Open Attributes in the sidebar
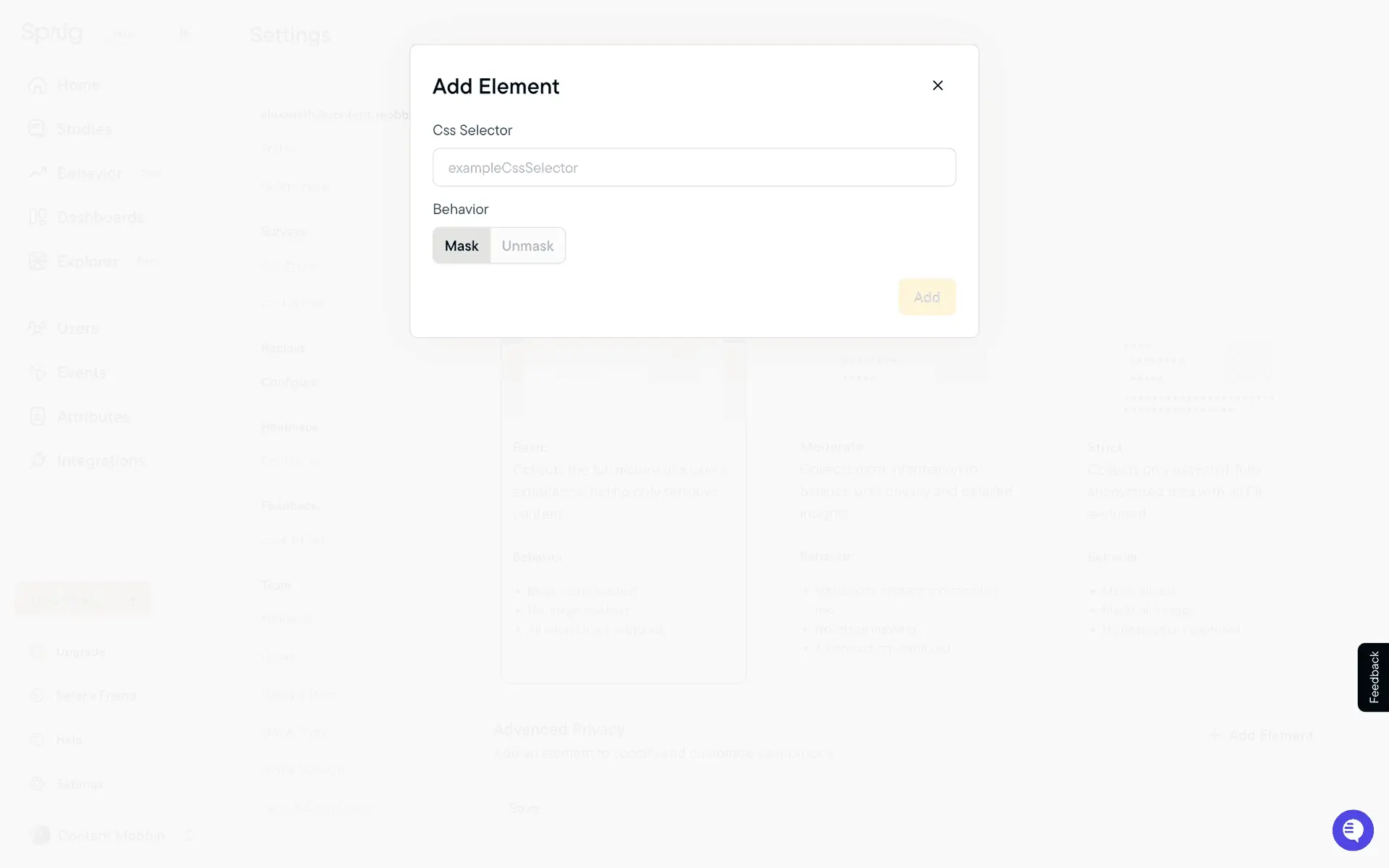Viewport: 1389px width, 868px height. click(x=93, y=417)
